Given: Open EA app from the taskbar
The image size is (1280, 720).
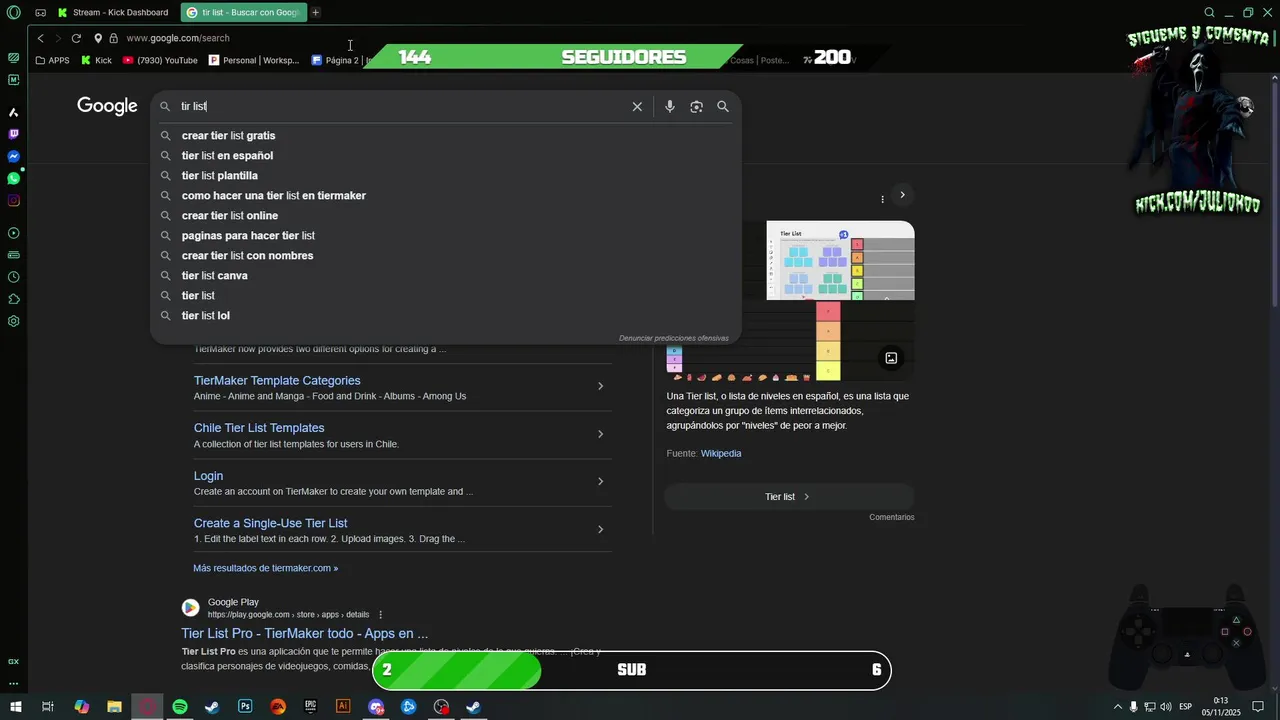Looking at the screenshot, I should coord(278,707).
